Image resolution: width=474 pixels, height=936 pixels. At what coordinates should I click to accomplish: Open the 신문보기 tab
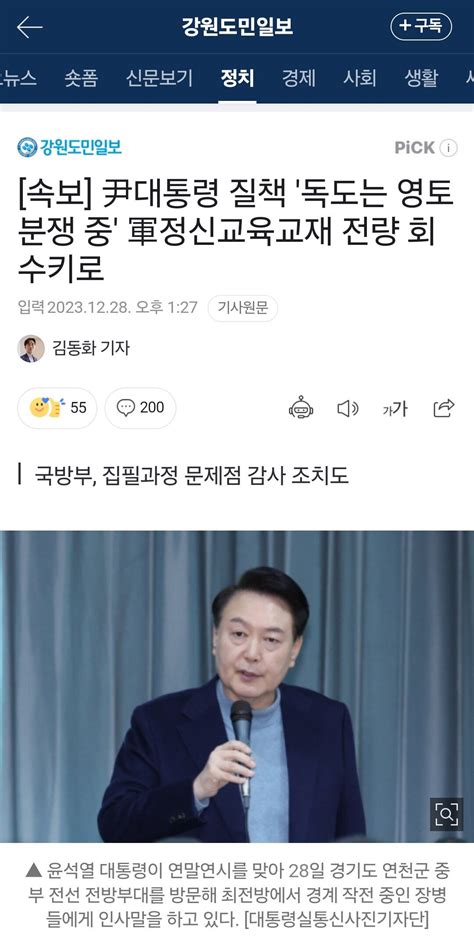(159, 78)
